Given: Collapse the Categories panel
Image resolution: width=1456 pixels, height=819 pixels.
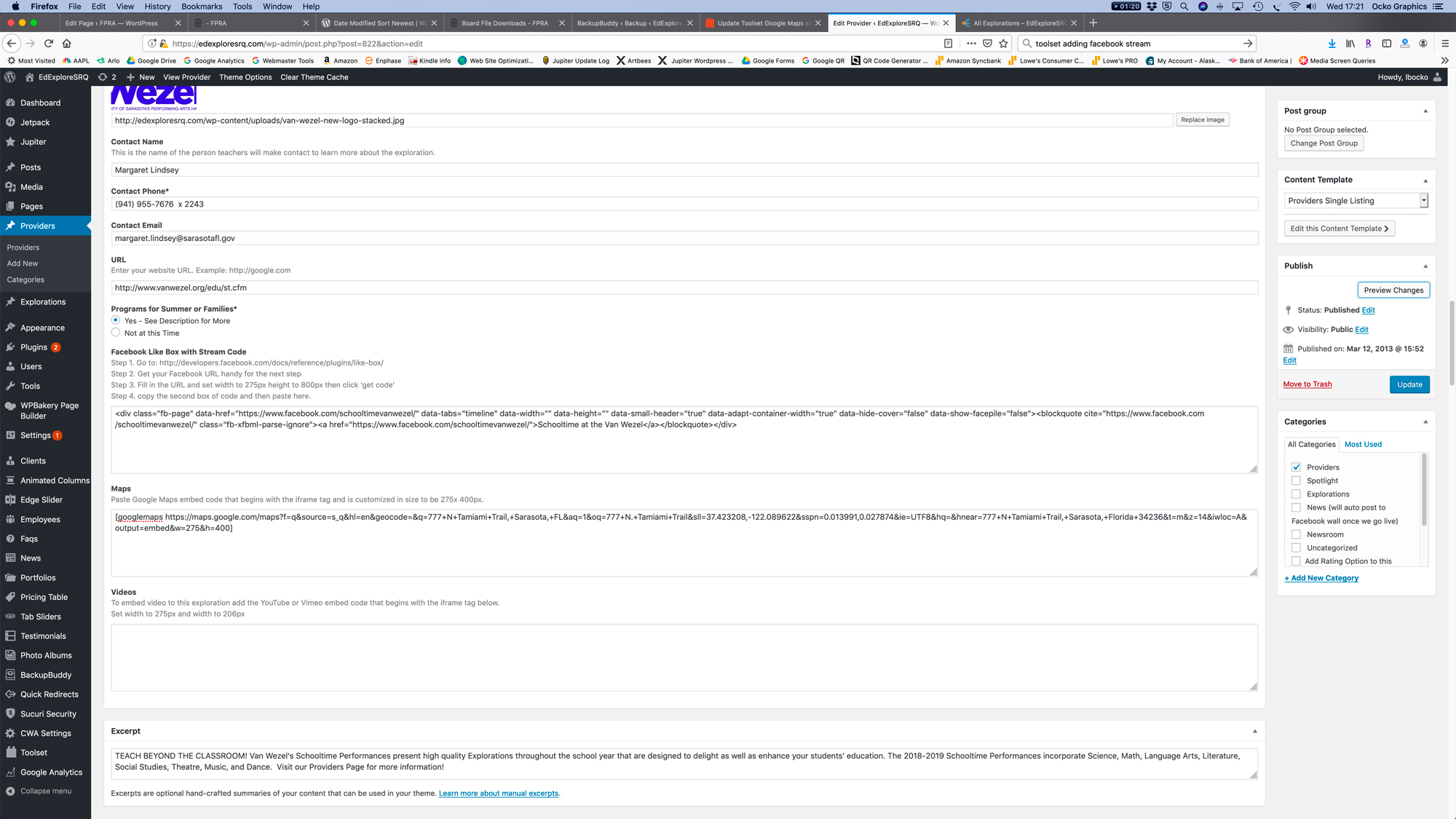Looking at the screenshot, I should click(1425, 422).
